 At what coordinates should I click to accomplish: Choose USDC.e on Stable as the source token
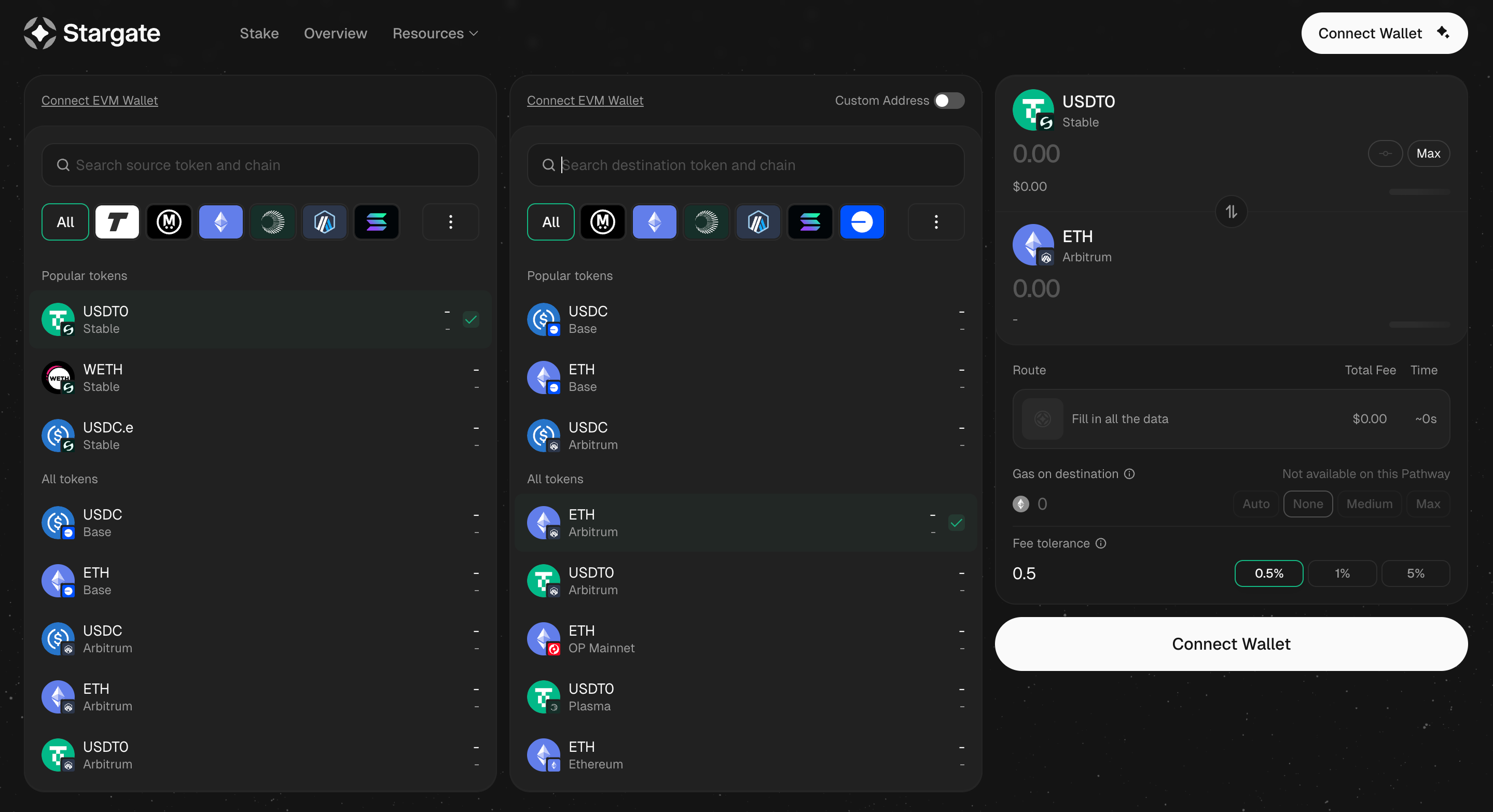260,436
